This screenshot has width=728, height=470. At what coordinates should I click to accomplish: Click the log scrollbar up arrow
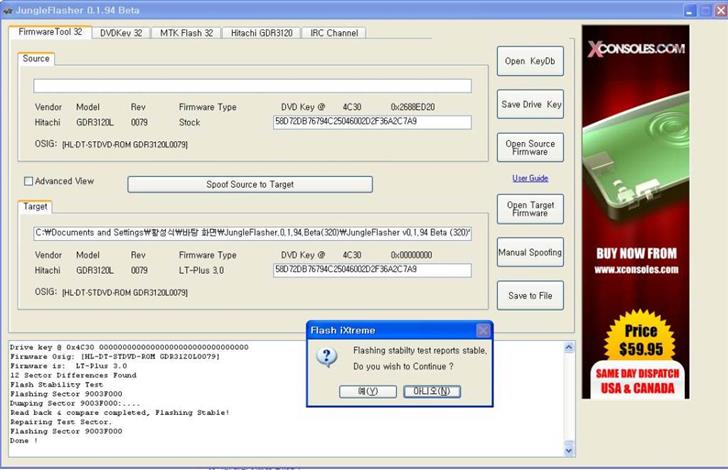click(x=569, y=347)
